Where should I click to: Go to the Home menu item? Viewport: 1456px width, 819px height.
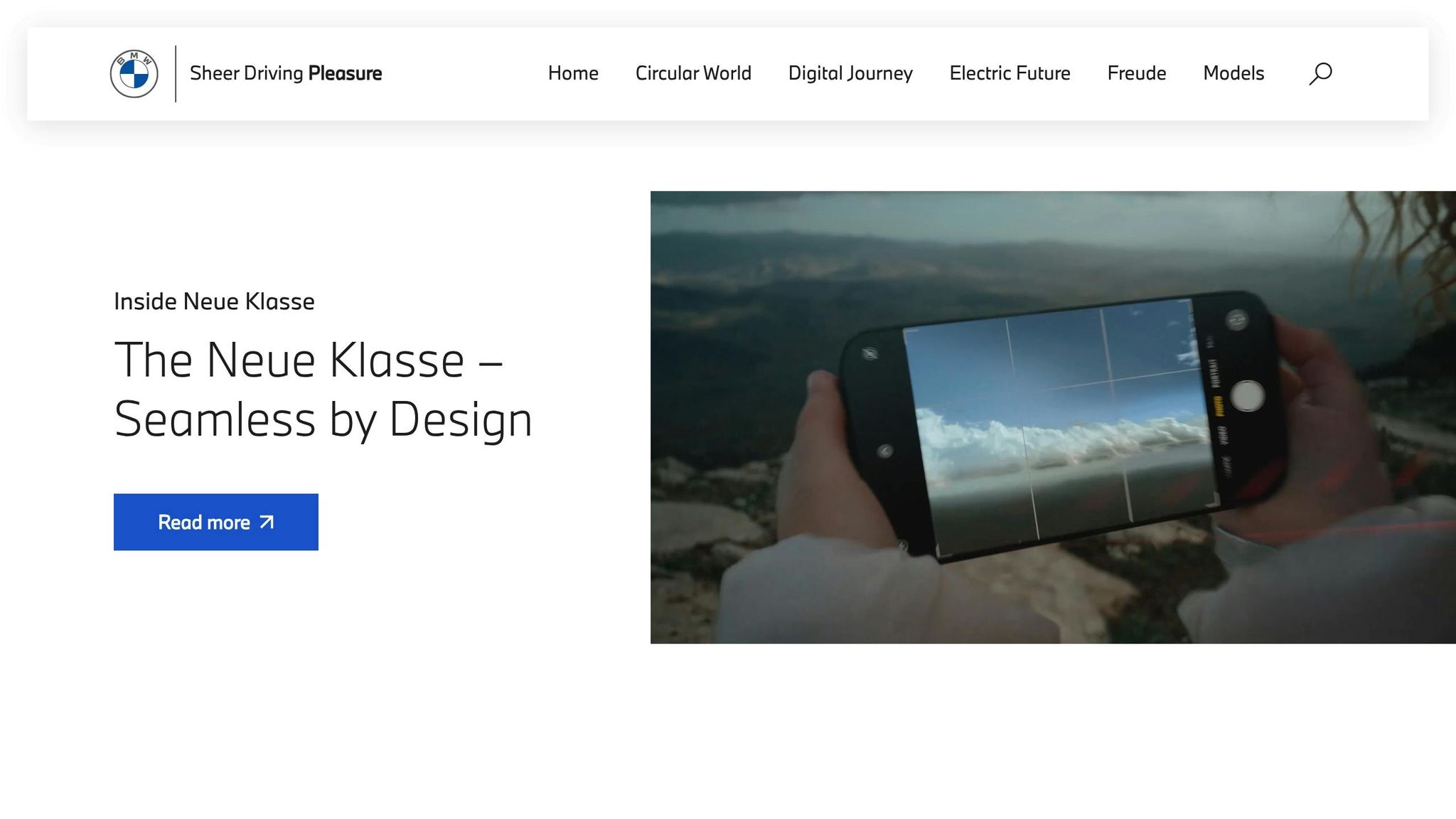pyautogui.click(x=573, y=73)
